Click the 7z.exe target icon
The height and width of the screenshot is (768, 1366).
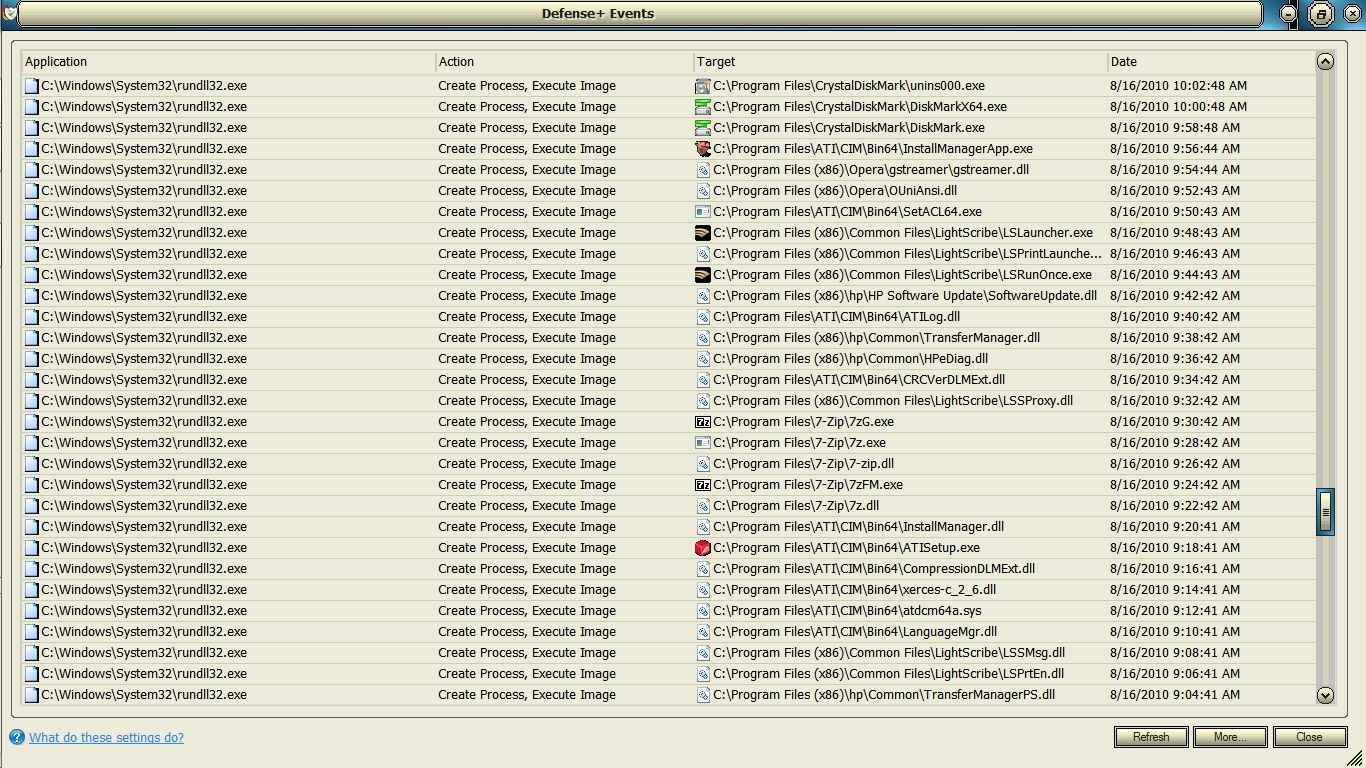pyautogui.click(x=703, y=443)
